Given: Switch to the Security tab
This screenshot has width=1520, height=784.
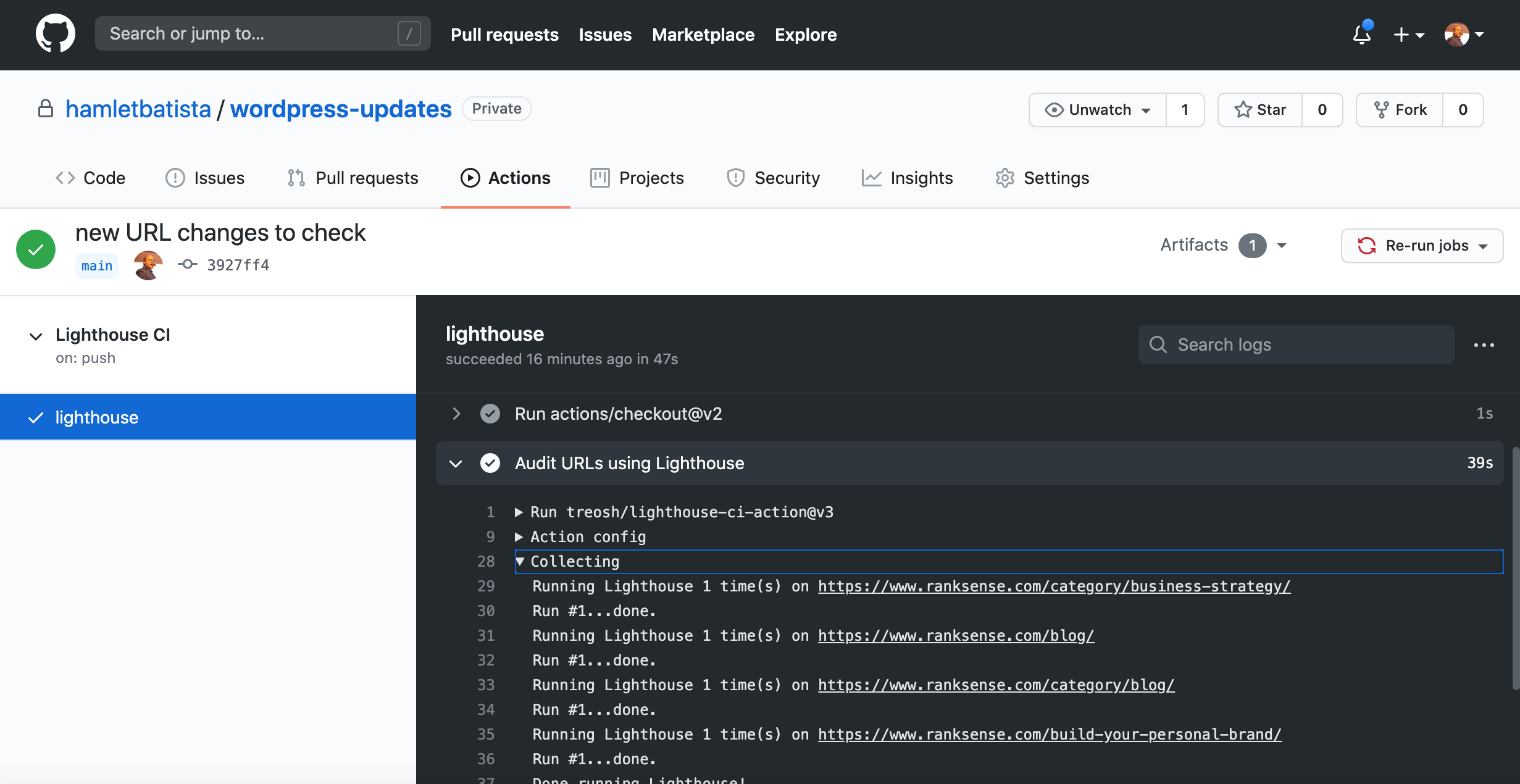Looking at the screenshot, I should pos(773,178).
